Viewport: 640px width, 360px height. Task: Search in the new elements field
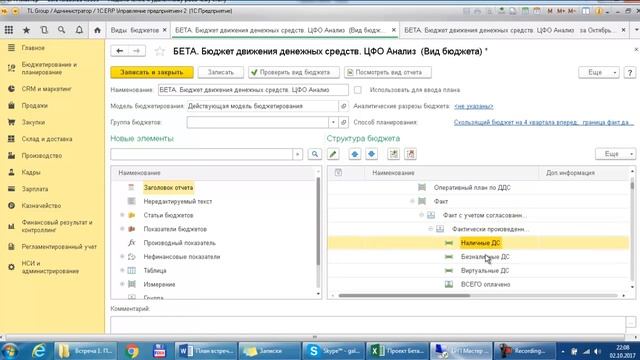202,154
